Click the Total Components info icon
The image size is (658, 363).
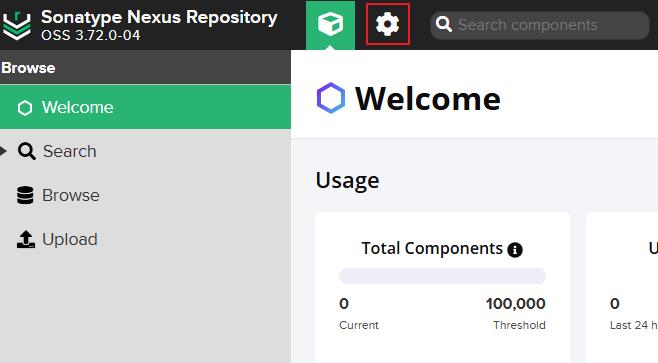tap(515, 250)
